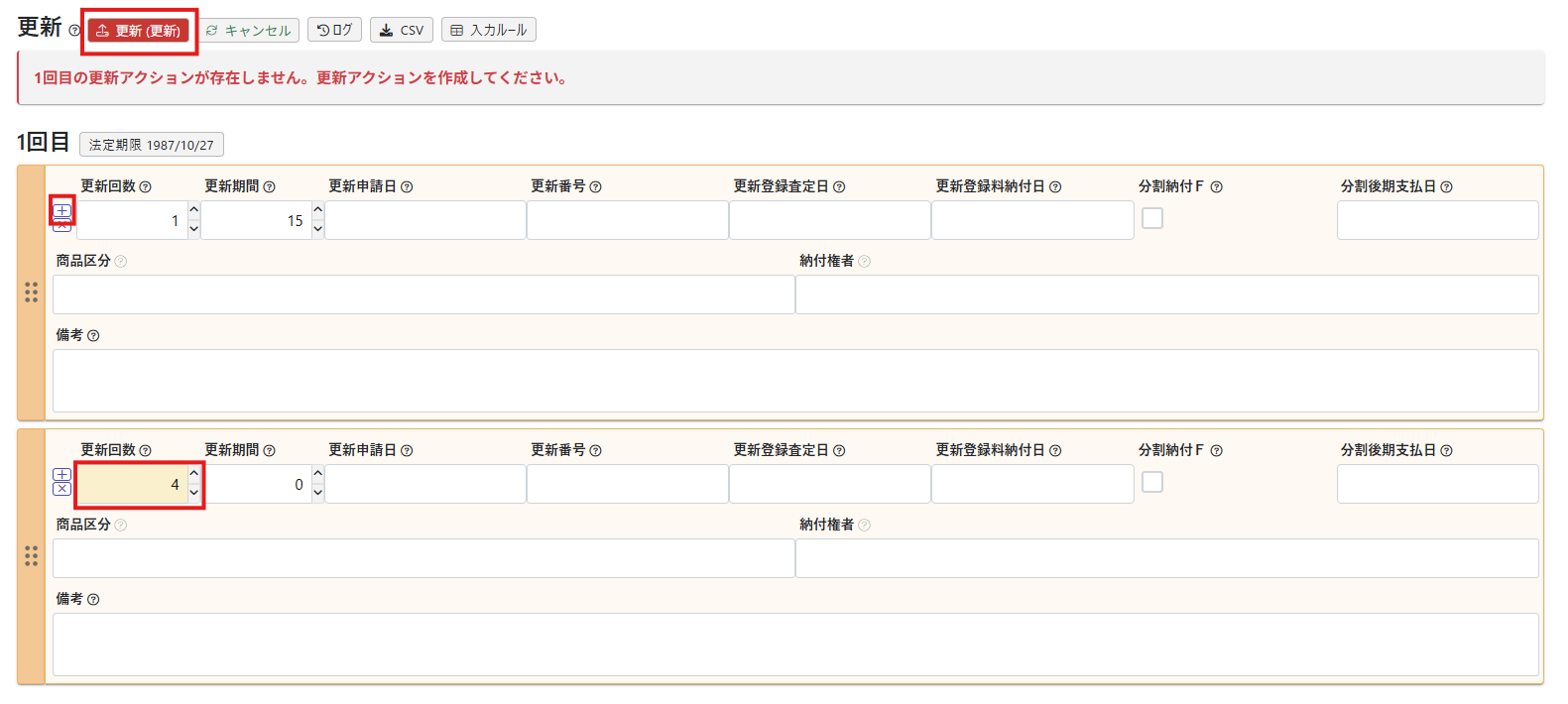
Task: Open the ログ history
Action: [334, 30]
